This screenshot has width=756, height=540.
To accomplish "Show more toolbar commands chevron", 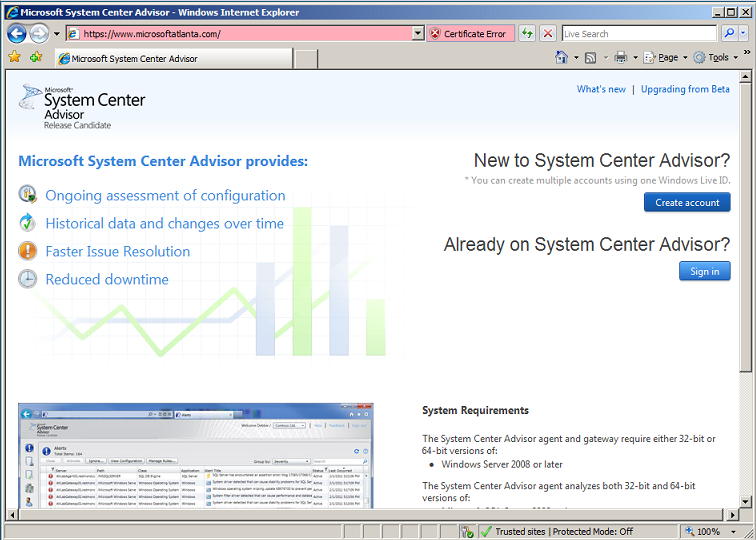I will (747, 52).
